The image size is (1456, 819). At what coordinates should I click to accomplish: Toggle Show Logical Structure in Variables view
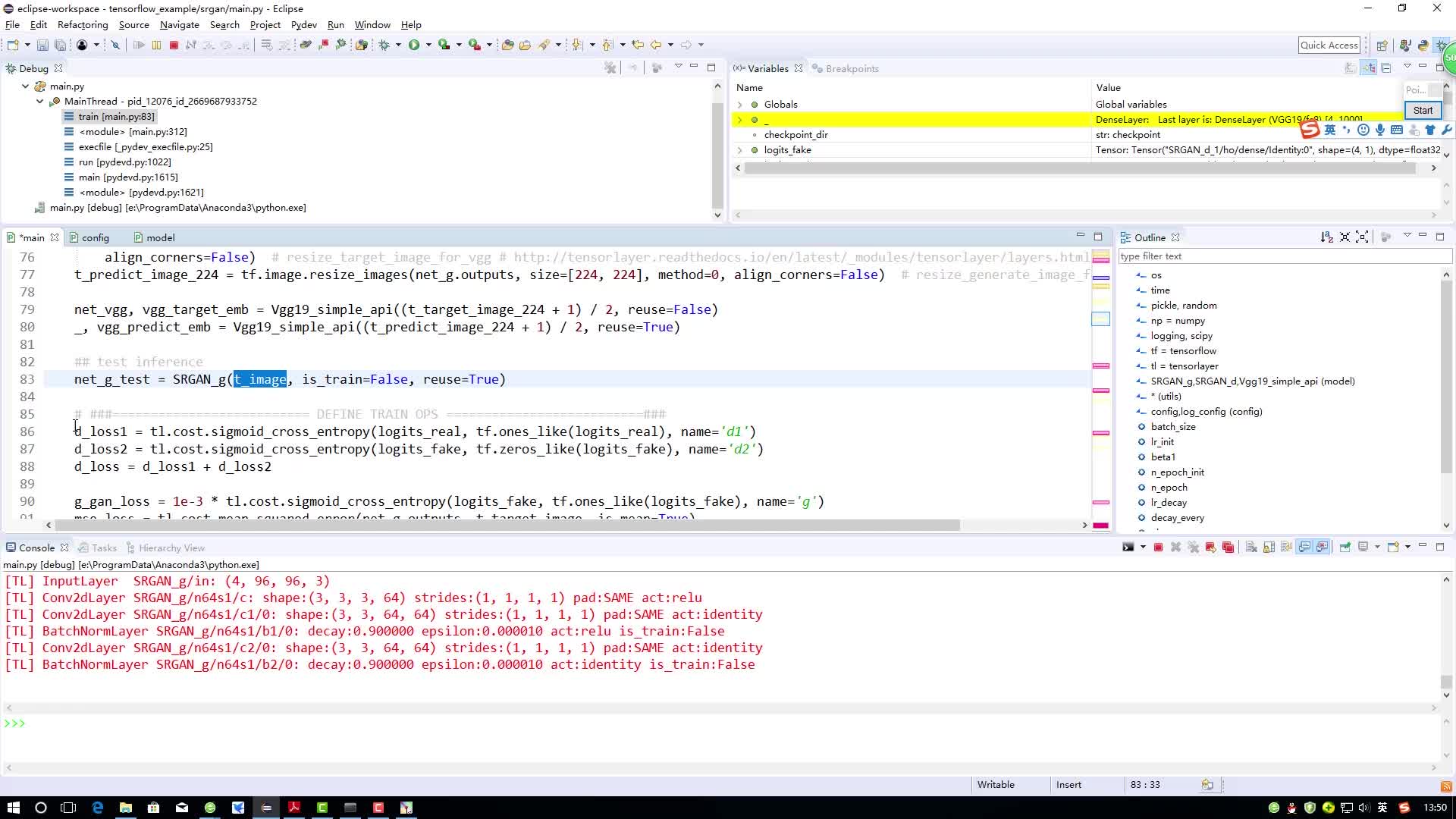[1369, 68]
